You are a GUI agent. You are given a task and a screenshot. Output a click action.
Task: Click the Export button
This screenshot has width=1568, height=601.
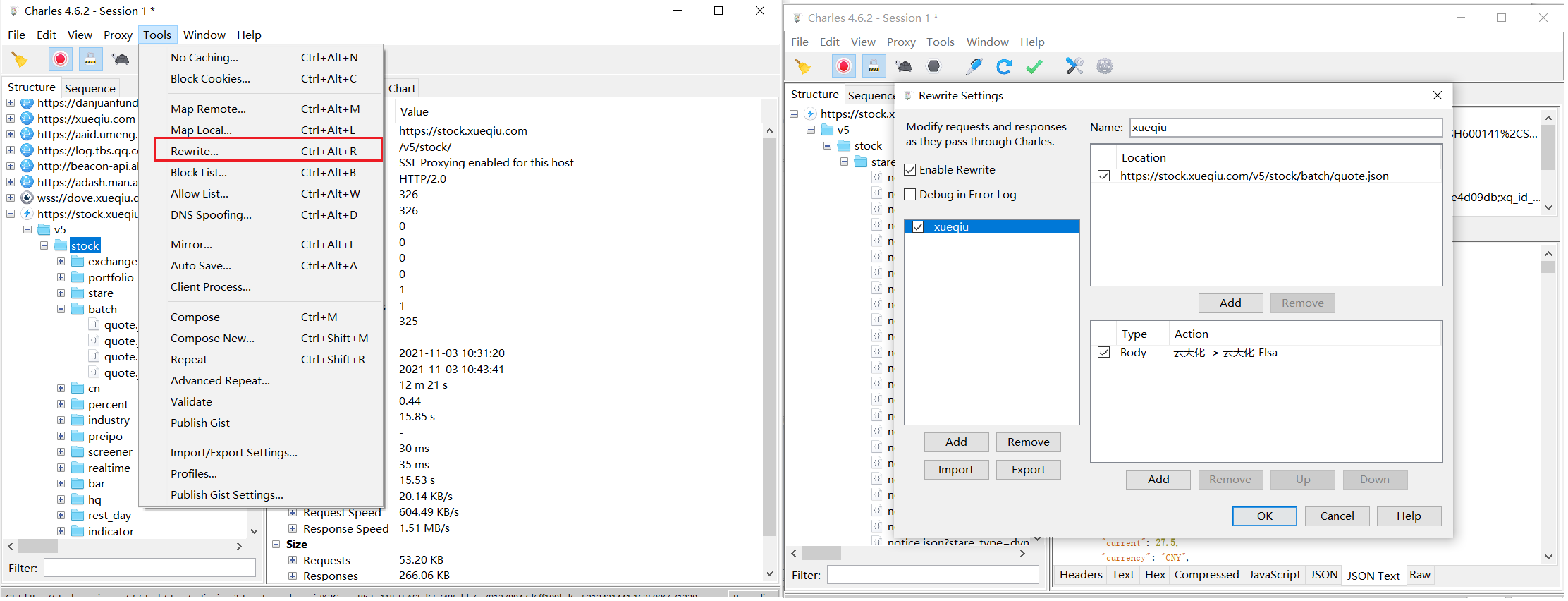click(x=1029, y=470)
